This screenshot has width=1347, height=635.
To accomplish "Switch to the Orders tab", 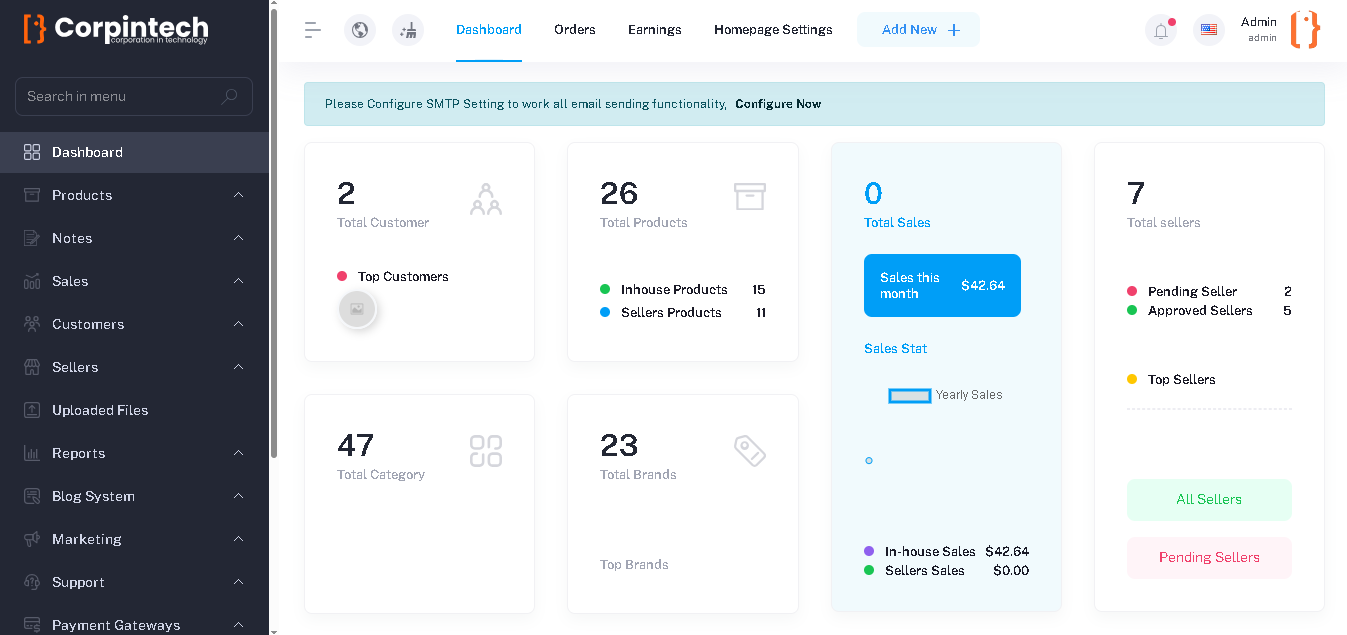I will pos(575,30).
